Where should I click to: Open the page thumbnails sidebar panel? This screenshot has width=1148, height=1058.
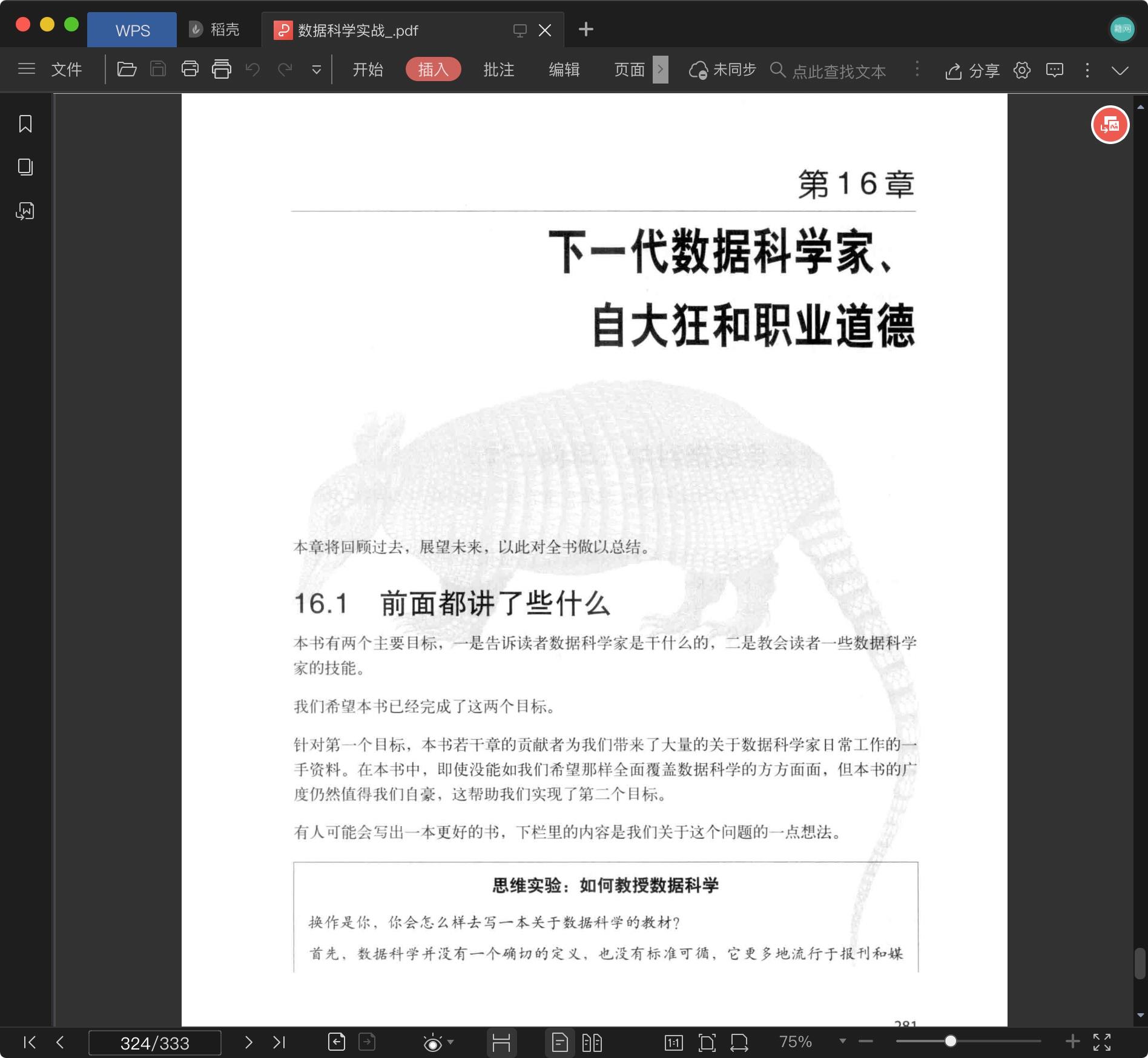pos(25,167)
